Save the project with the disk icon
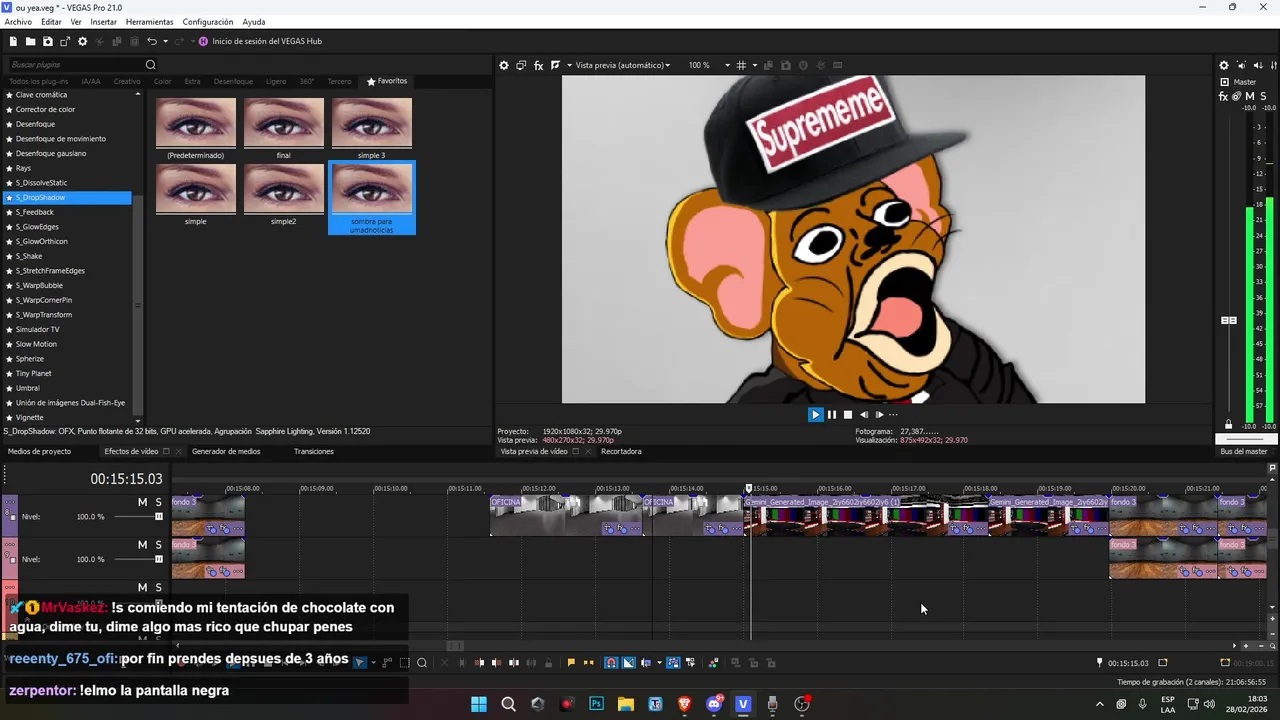 [x=48, y=41]
